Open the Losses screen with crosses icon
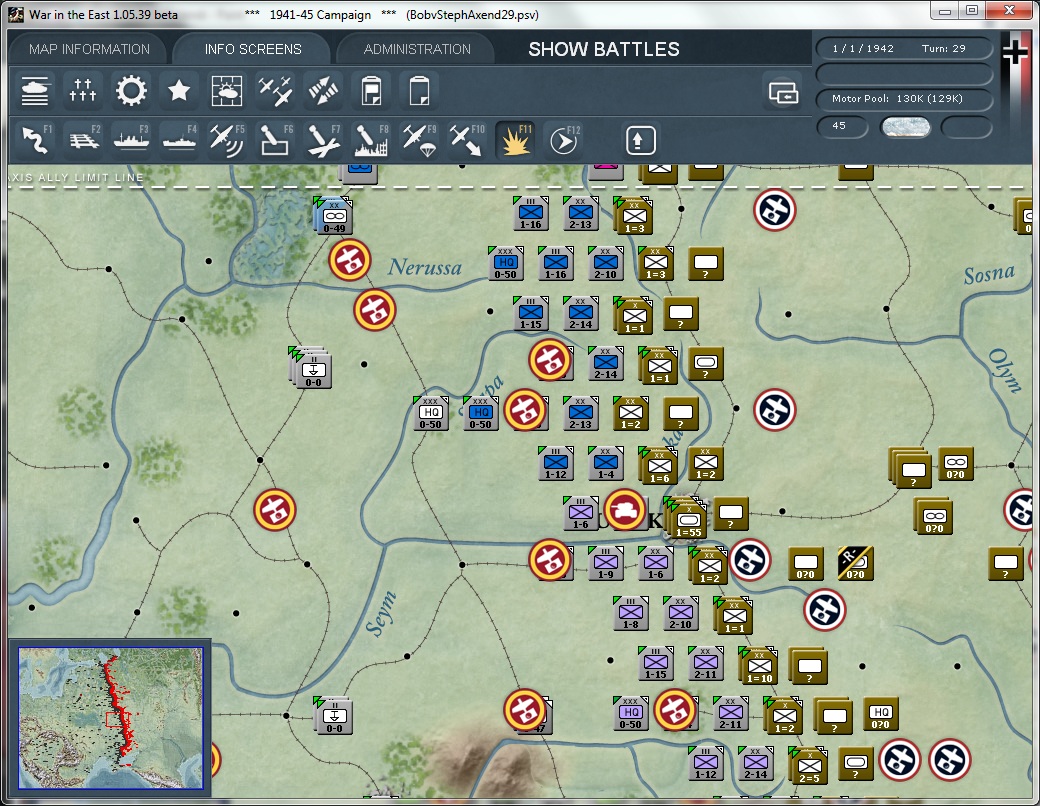The width and height of the screenshot is (1040, 806). [83, 90]
